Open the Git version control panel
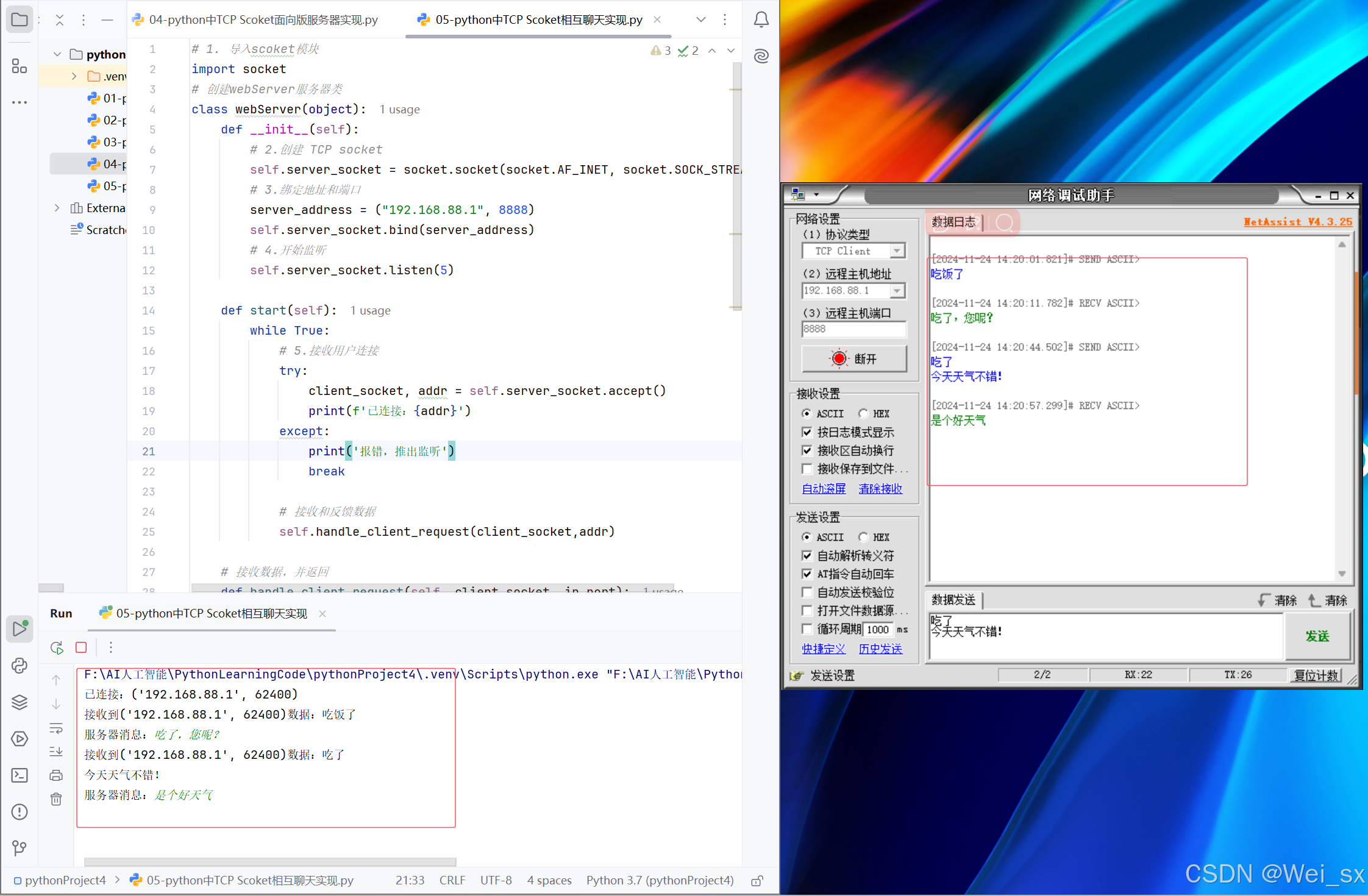The height and width of the screenshot is (896, 1368). point(19,848)
